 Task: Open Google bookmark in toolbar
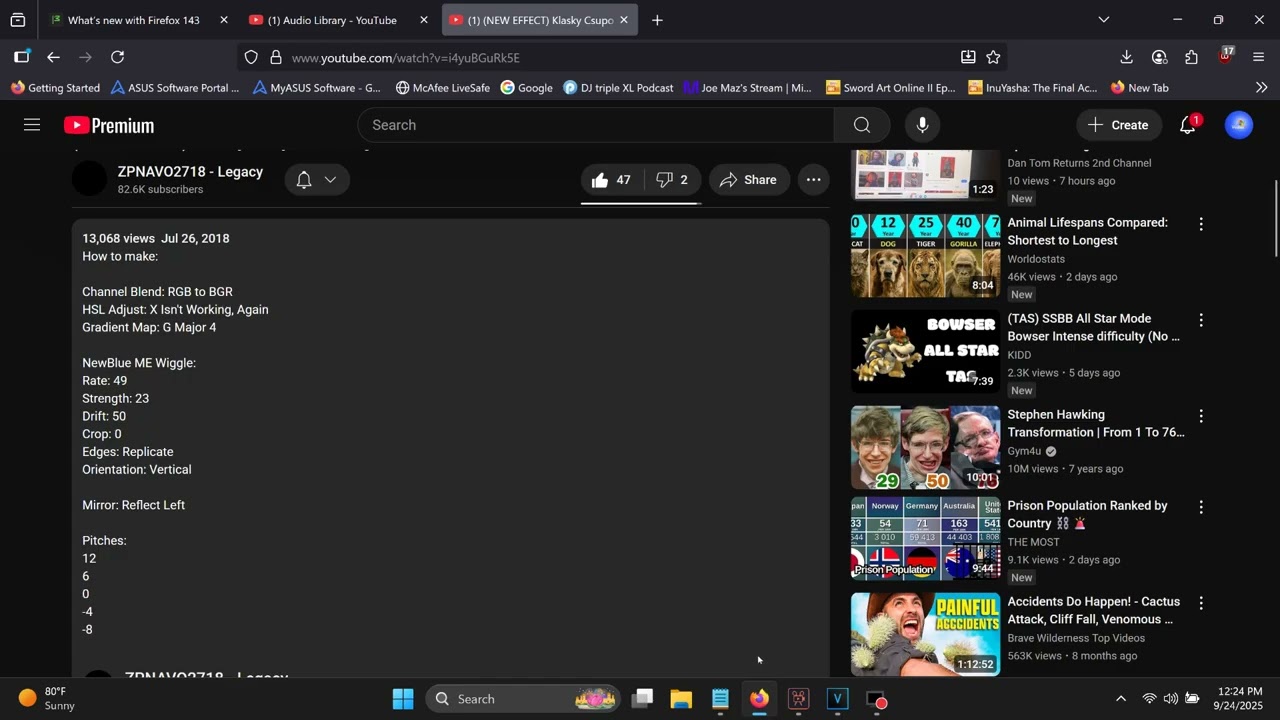click(x=526, y=87)
